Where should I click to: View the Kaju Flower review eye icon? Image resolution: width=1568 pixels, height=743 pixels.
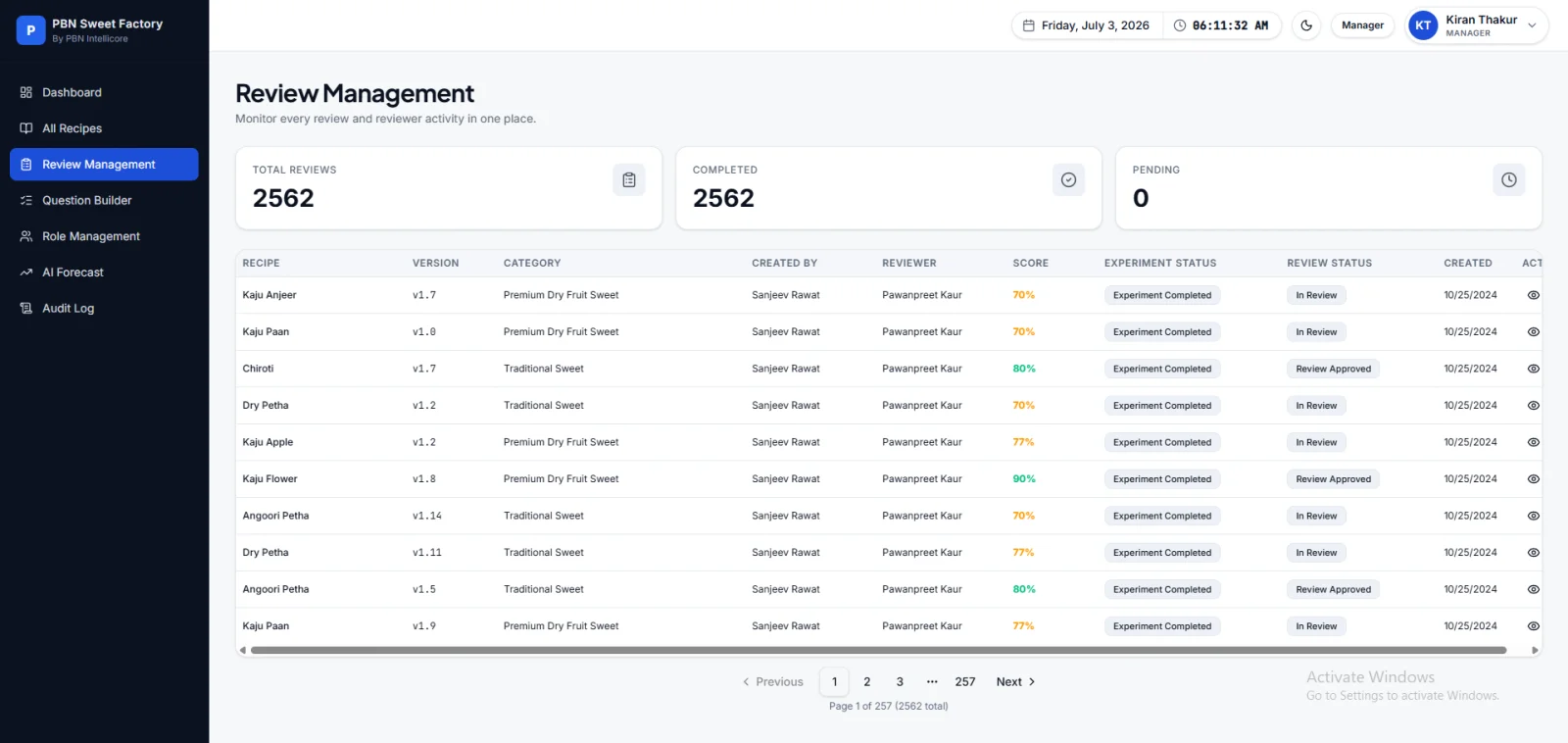coord(1534,479)
